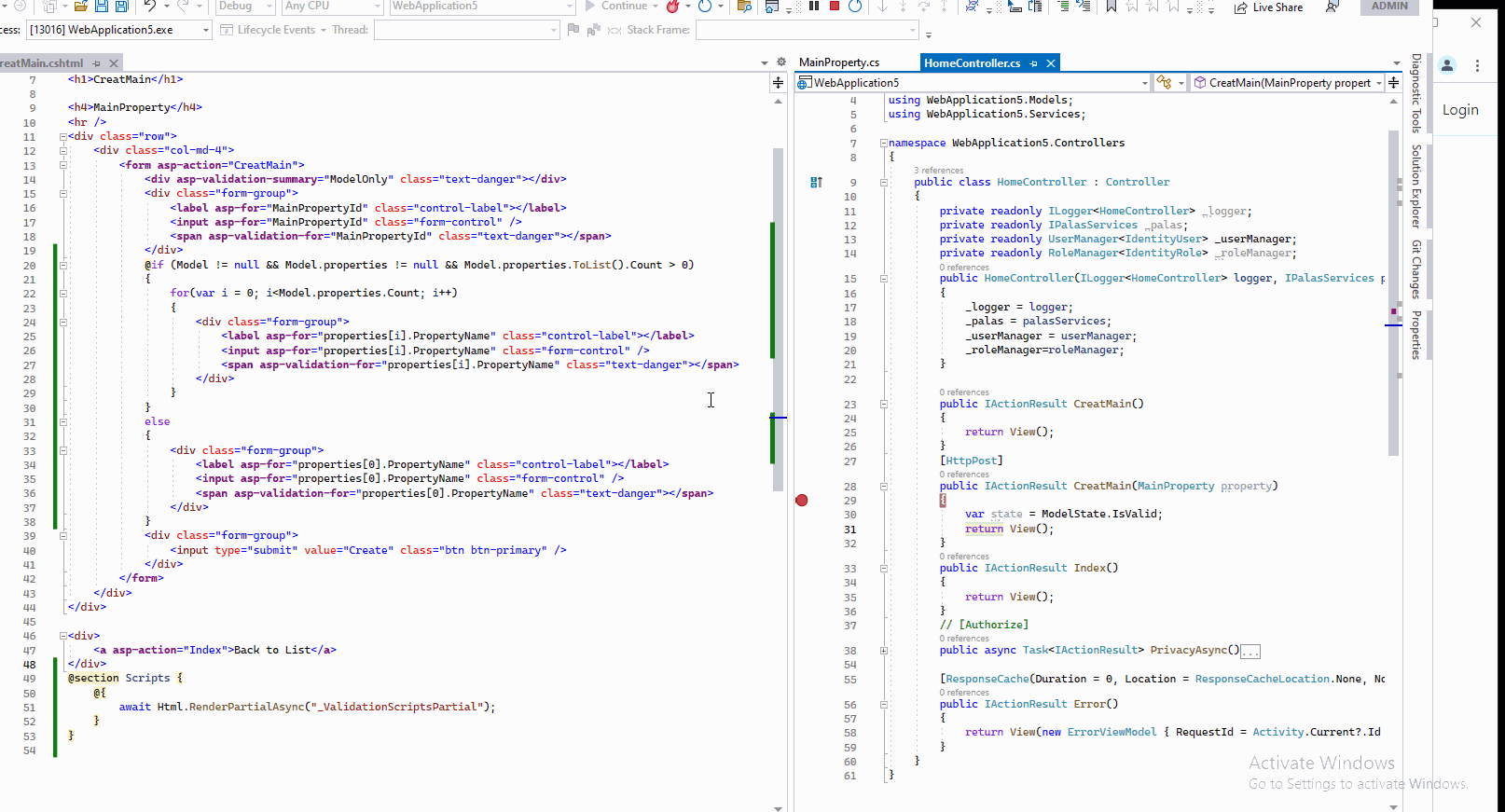Screen dimensions: 1505x812
Task: Open the Process WebApplication5.exe dropdown
Action: pyautogui.click(x=206, y=30)
